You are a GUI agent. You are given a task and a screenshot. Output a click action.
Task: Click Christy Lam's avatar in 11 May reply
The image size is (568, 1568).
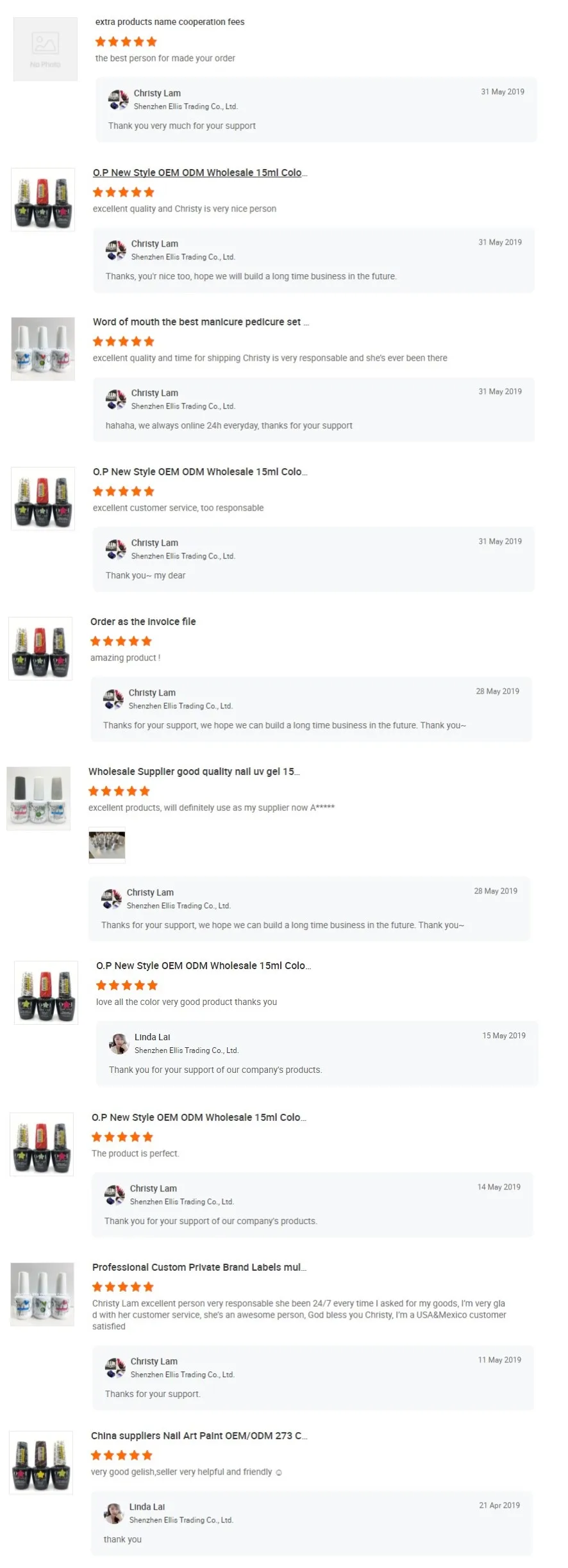(x=115, y=1368)
